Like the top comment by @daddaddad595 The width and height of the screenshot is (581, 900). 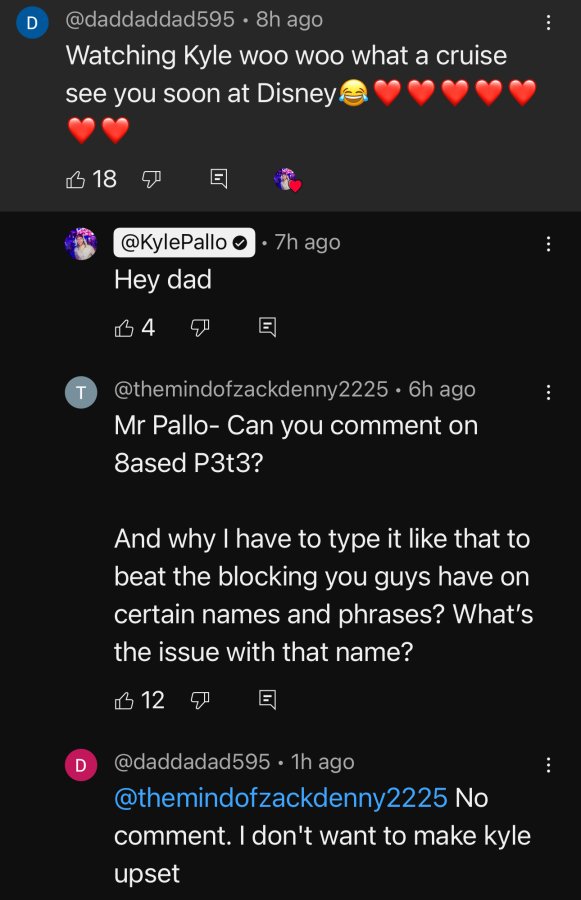coord(75,180)
